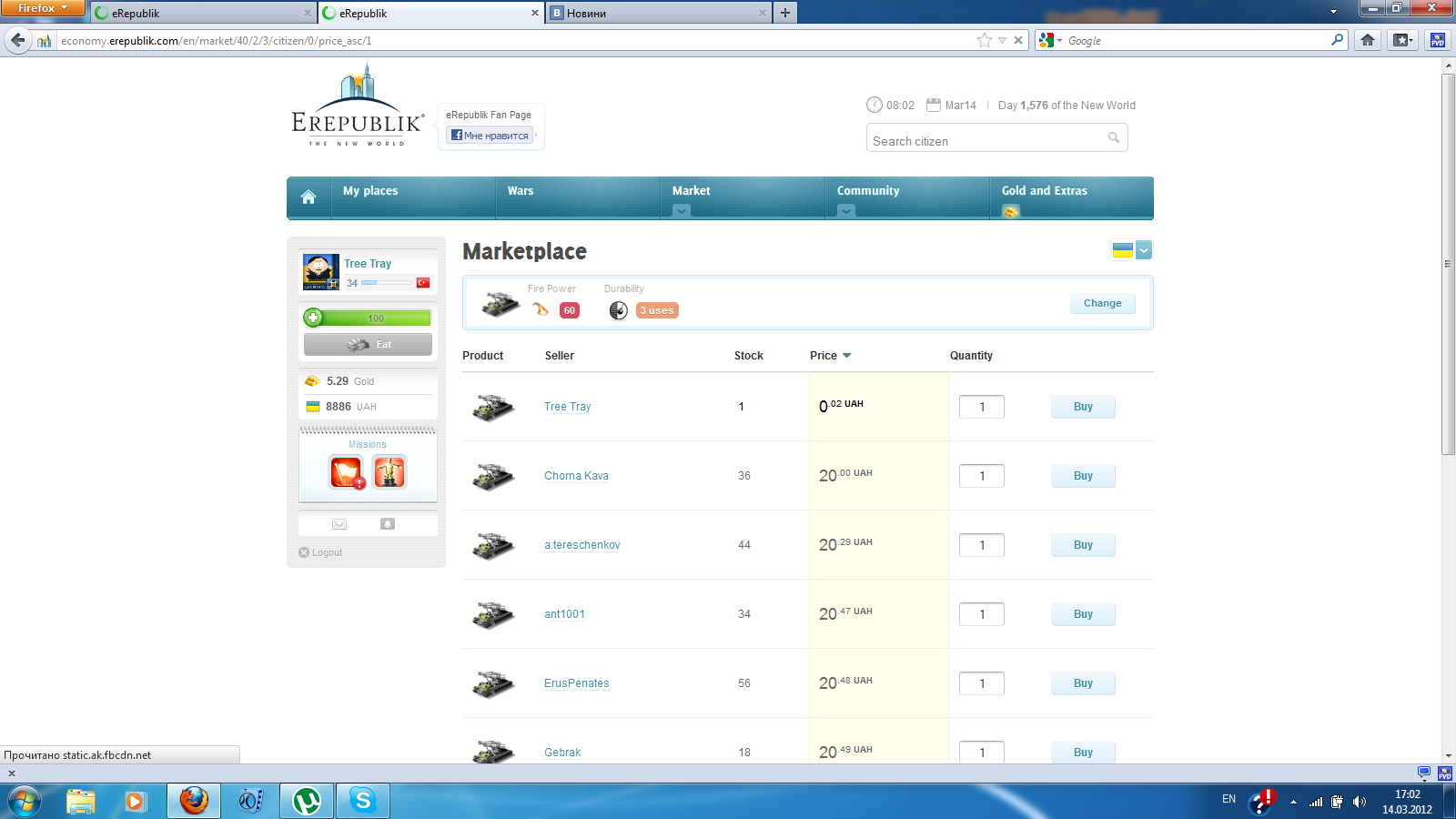
Task: Open the messages envelope icon
Action: click(x=339, y=524)
